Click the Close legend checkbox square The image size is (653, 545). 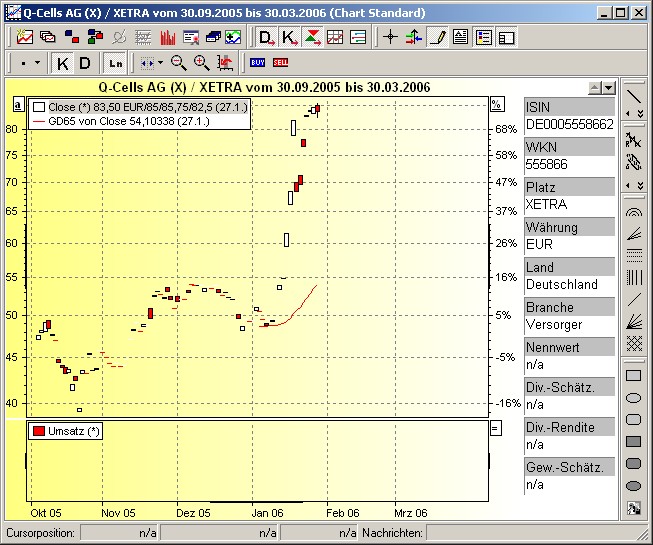pyautogui.click(x=39, y=107)
